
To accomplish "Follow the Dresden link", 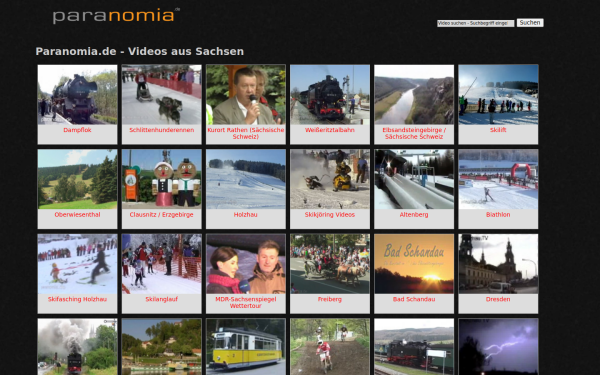I will [x=498, y=299].
